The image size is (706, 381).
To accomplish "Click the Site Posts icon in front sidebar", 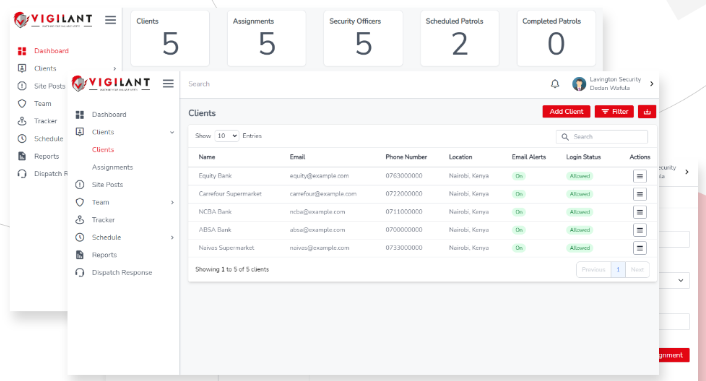I will coord(80,185).
